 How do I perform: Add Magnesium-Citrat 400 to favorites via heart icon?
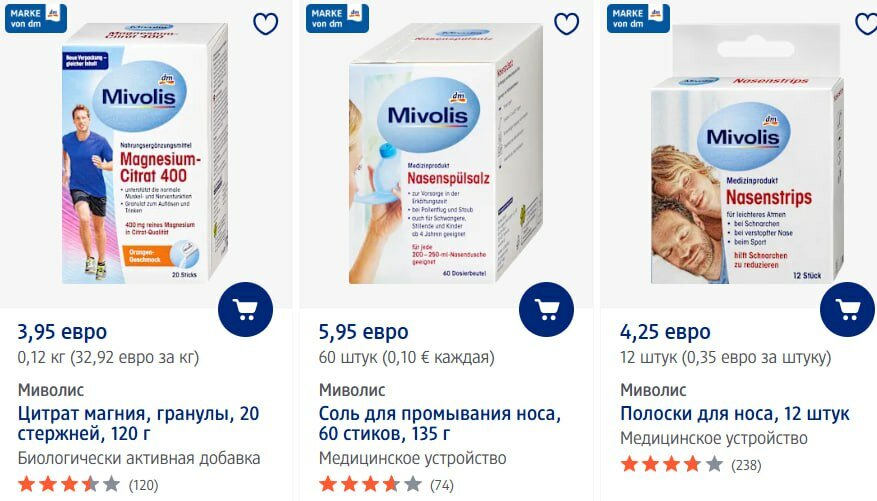tap(265, 23)
